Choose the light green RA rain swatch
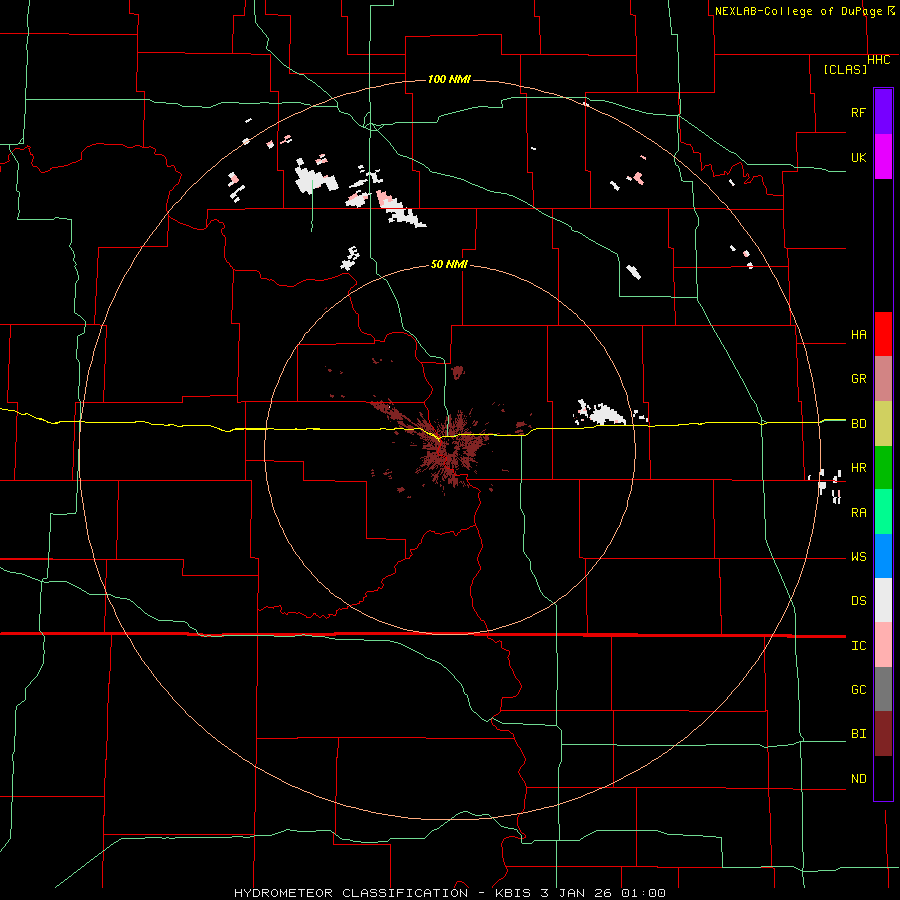Screen dimensions: 900x900 (883, 512)
